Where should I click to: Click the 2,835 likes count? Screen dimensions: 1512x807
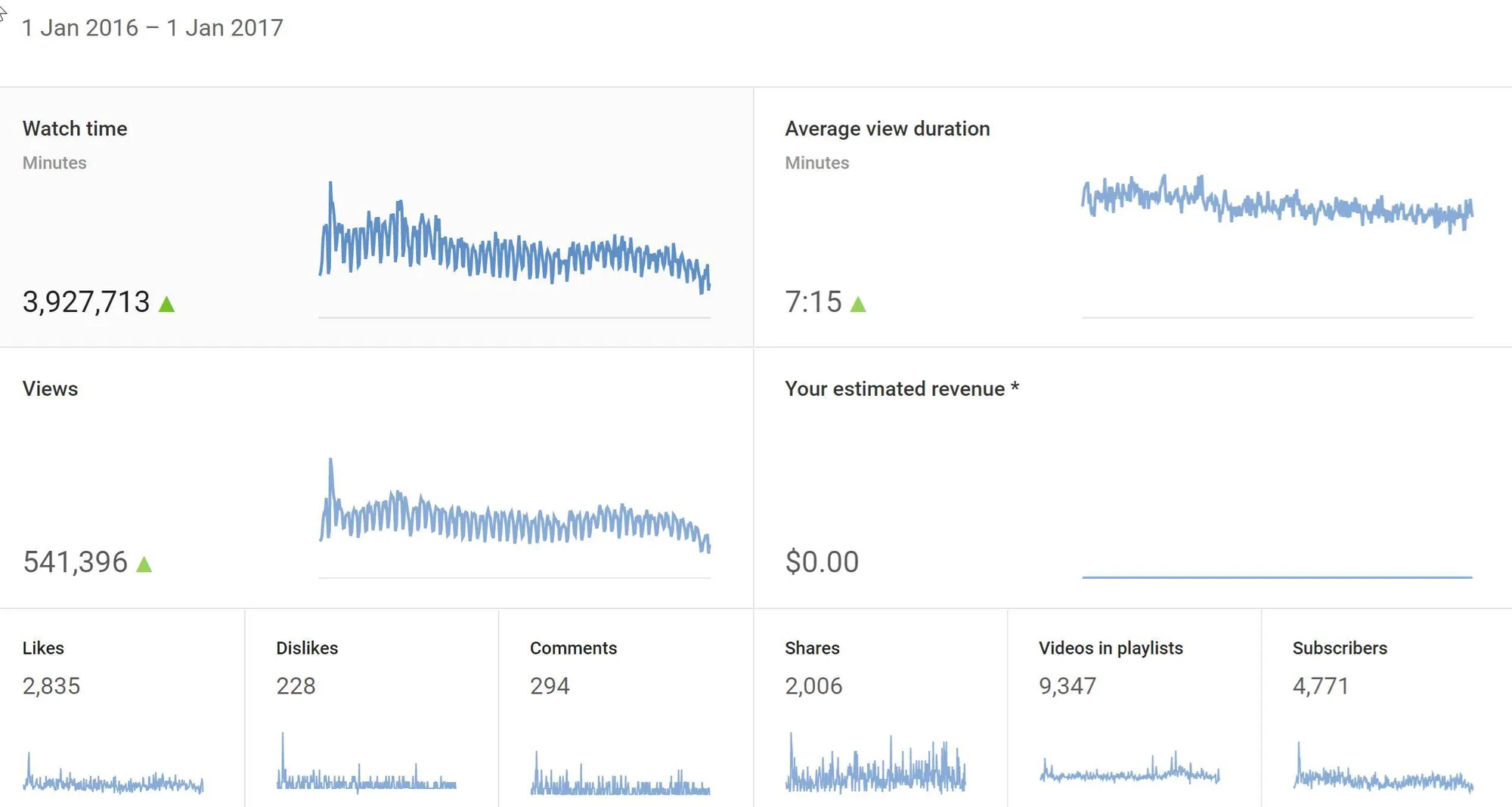(51, 686)
